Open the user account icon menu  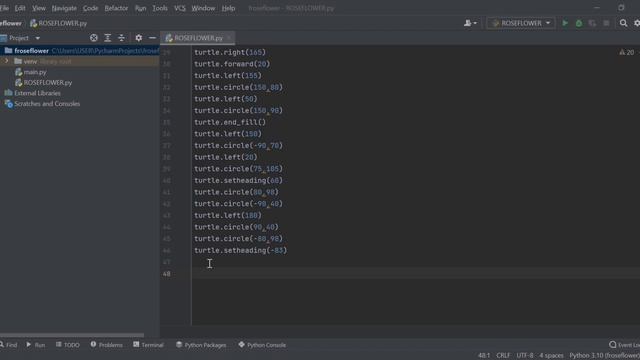[x=470, y=23]
